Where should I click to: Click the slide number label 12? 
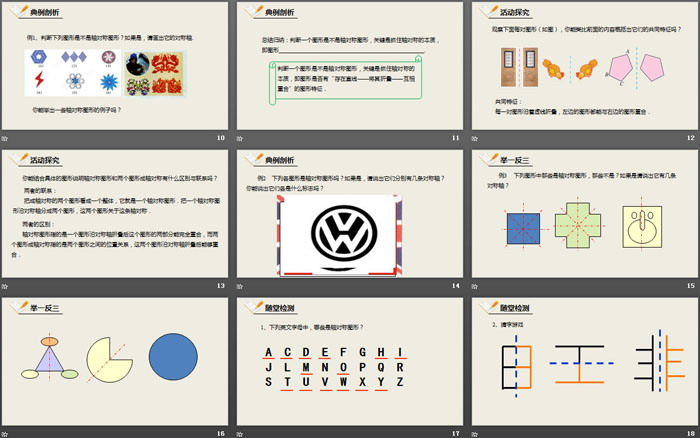(x=691, y=138)
